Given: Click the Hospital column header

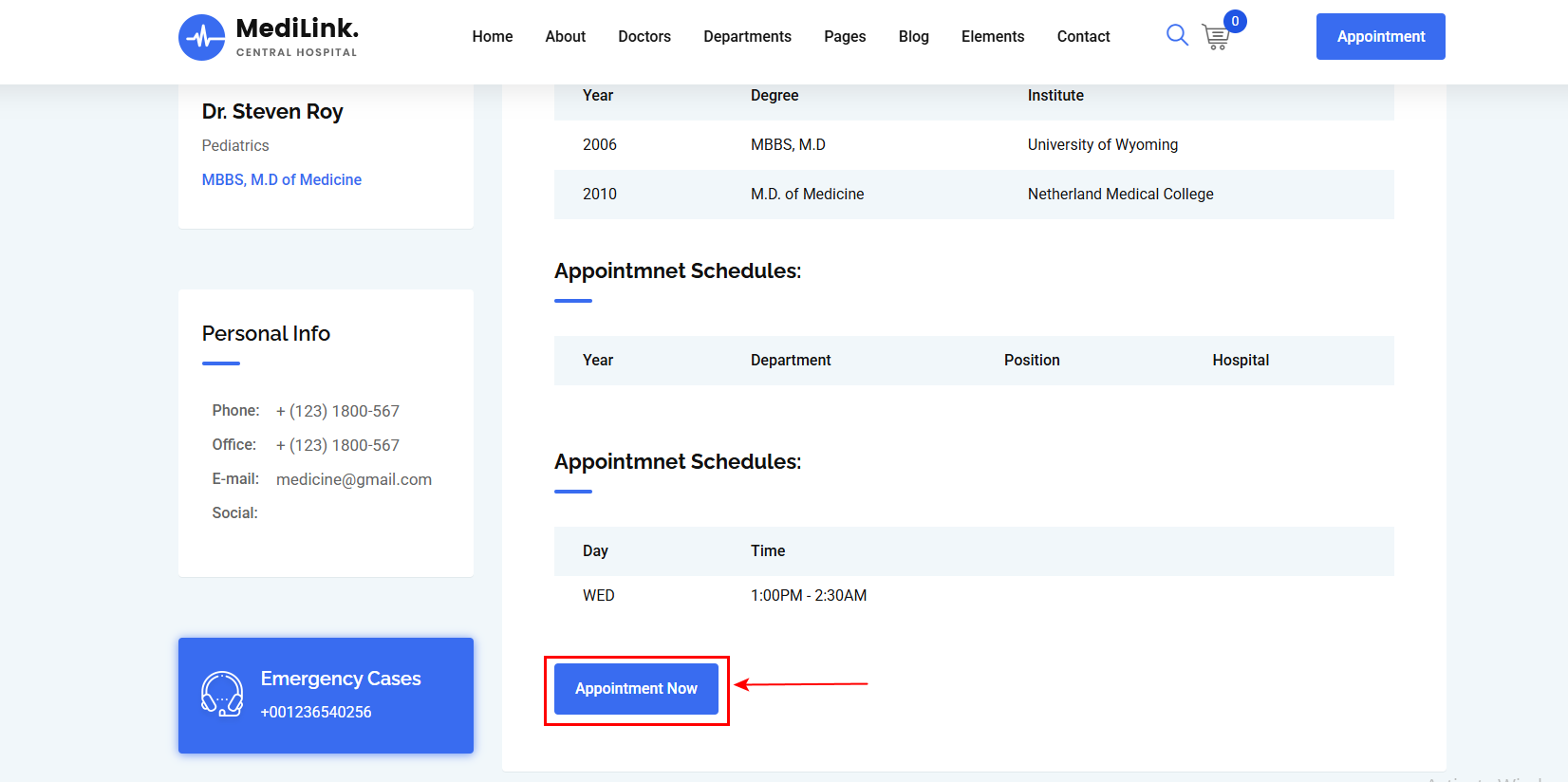Looking at the screenshot, I should point(1241,360).
